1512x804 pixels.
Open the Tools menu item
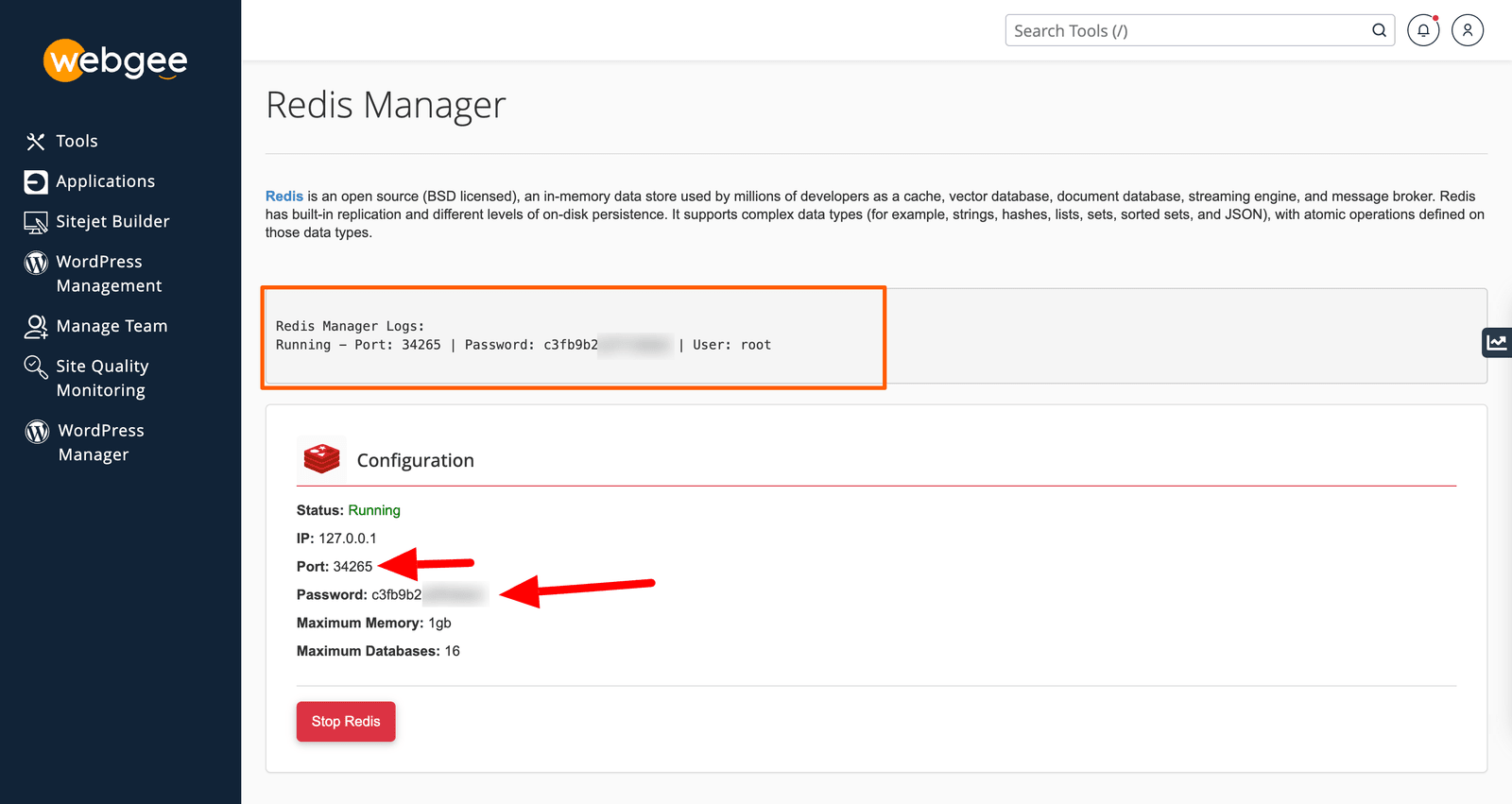[77, 141]
